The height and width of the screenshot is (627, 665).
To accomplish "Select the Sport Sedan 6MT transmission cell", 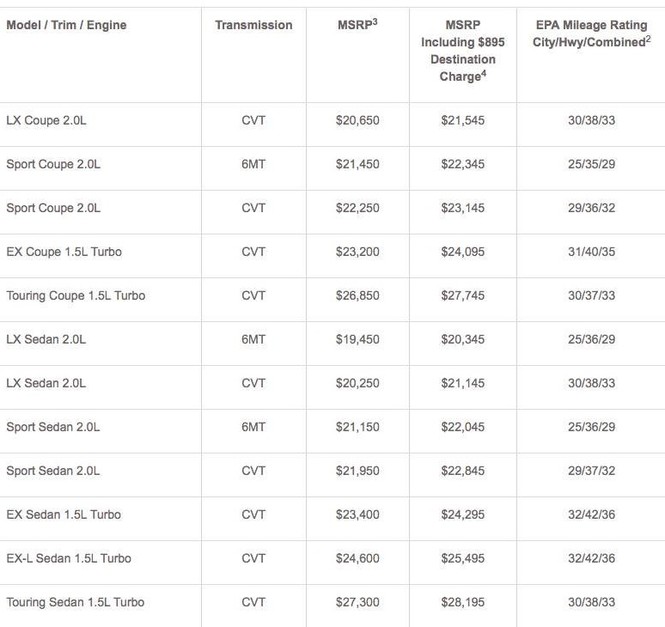I will pyautogui.click(x=254, y=427).
